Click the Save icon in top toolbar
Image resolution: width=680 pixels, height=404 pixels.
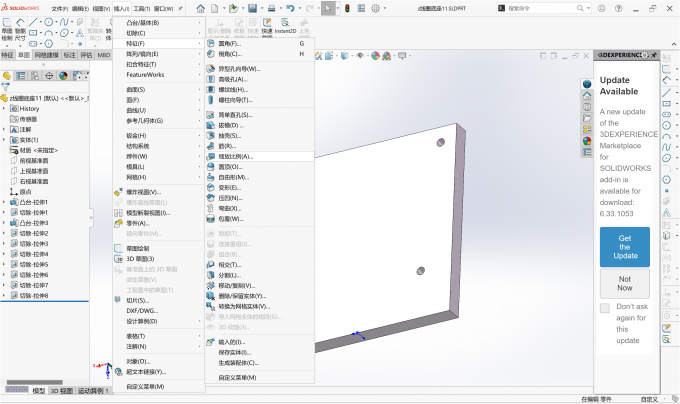point(252,8)
